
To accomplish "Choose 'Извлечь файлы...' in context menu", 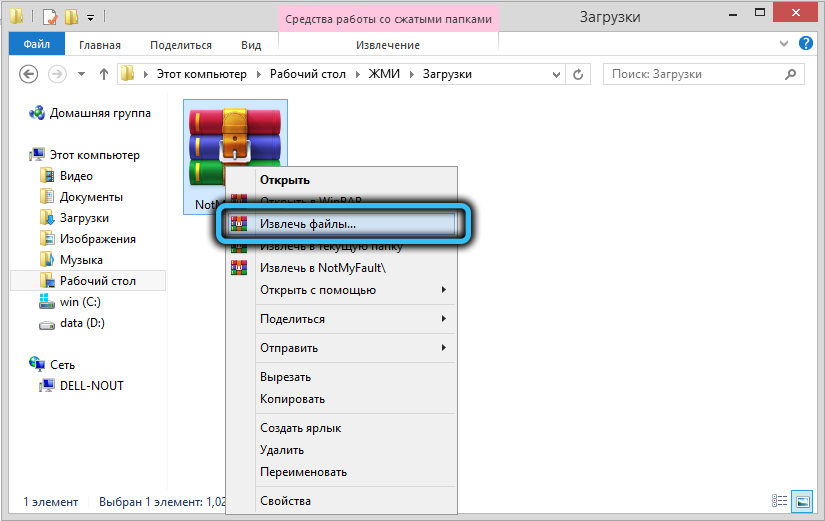I will tap(307, 225).
